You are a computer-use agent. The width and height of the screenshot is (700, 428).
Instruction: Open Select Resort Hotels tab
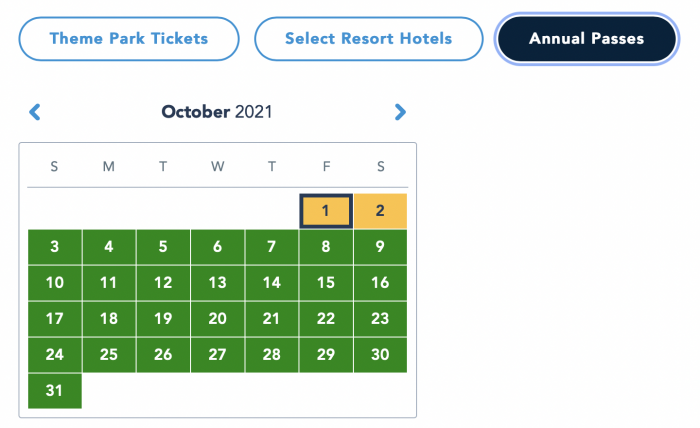coord(369,39)
